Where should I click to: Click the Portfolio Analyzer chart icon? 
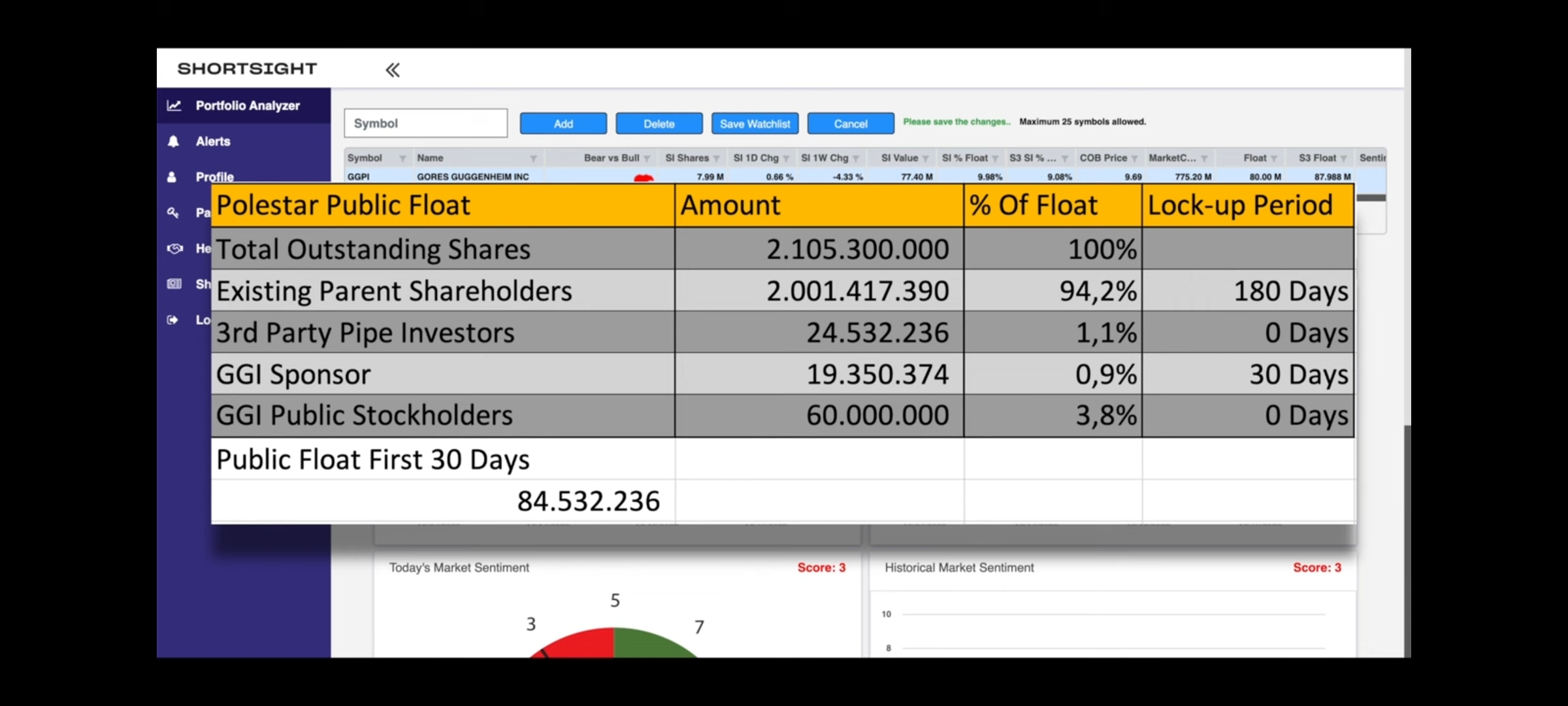[x=174, y=105]
